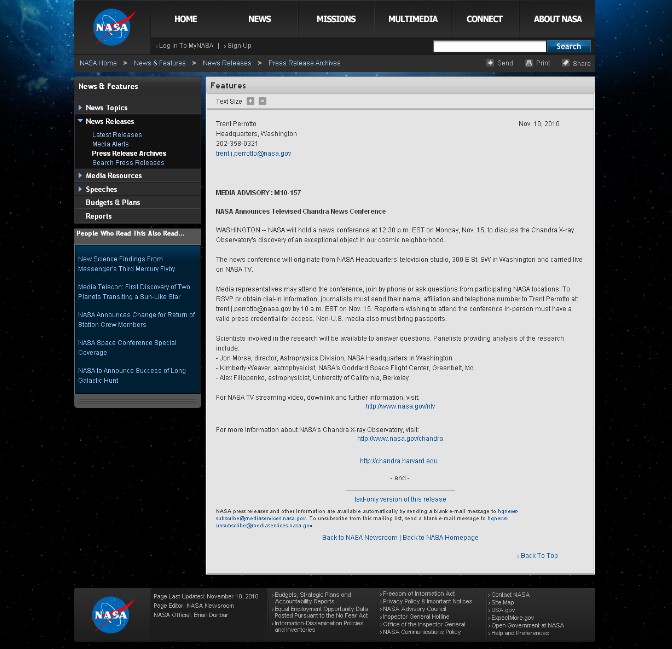Open Planets Transiting a Sun-Like Star article
Screen dimensions: 672x649
pyautogui.click(x=134, y=291)
